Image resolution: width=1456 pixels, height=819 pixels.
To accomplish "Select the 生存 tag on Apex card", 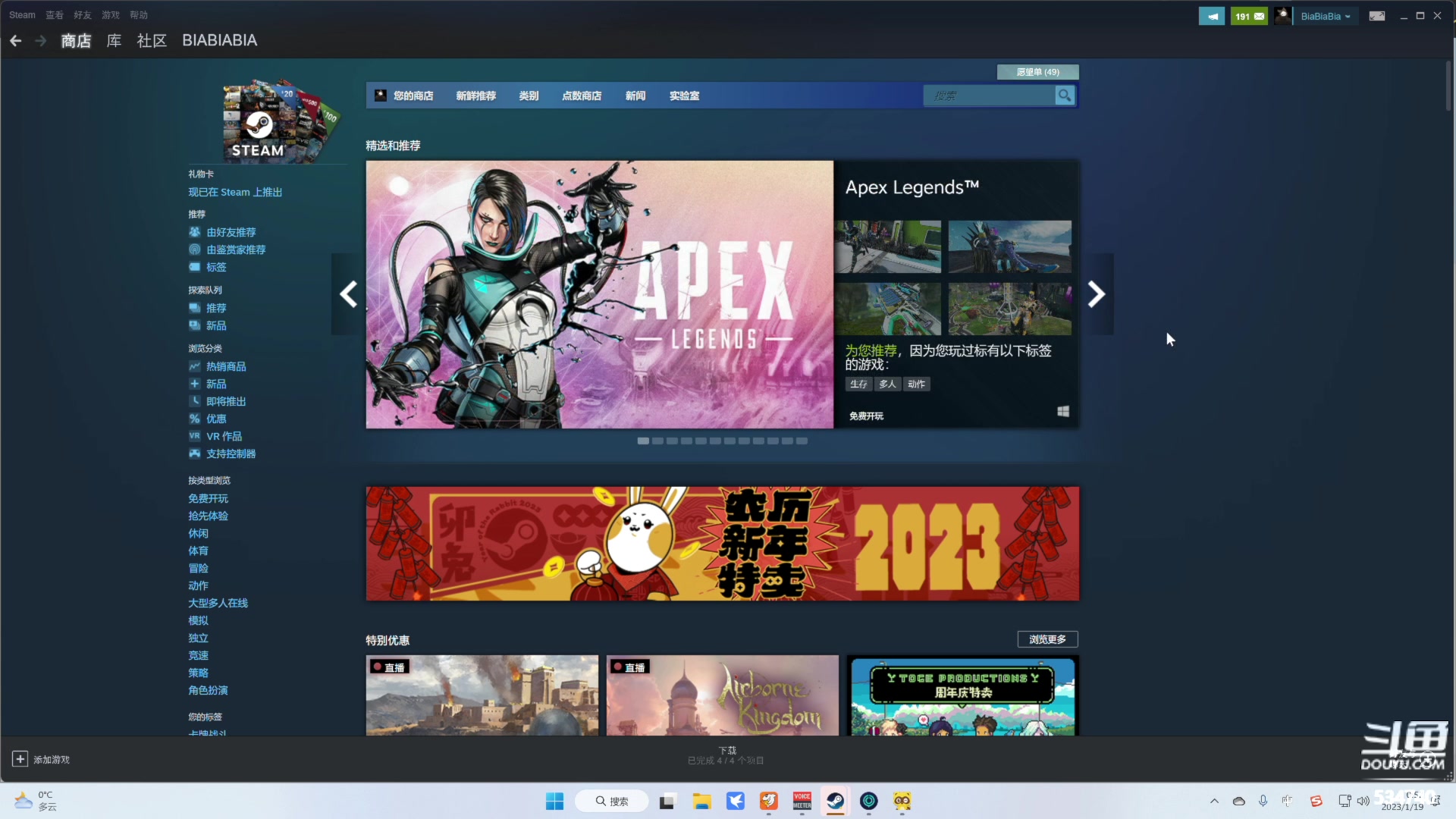I will [858, 384].
